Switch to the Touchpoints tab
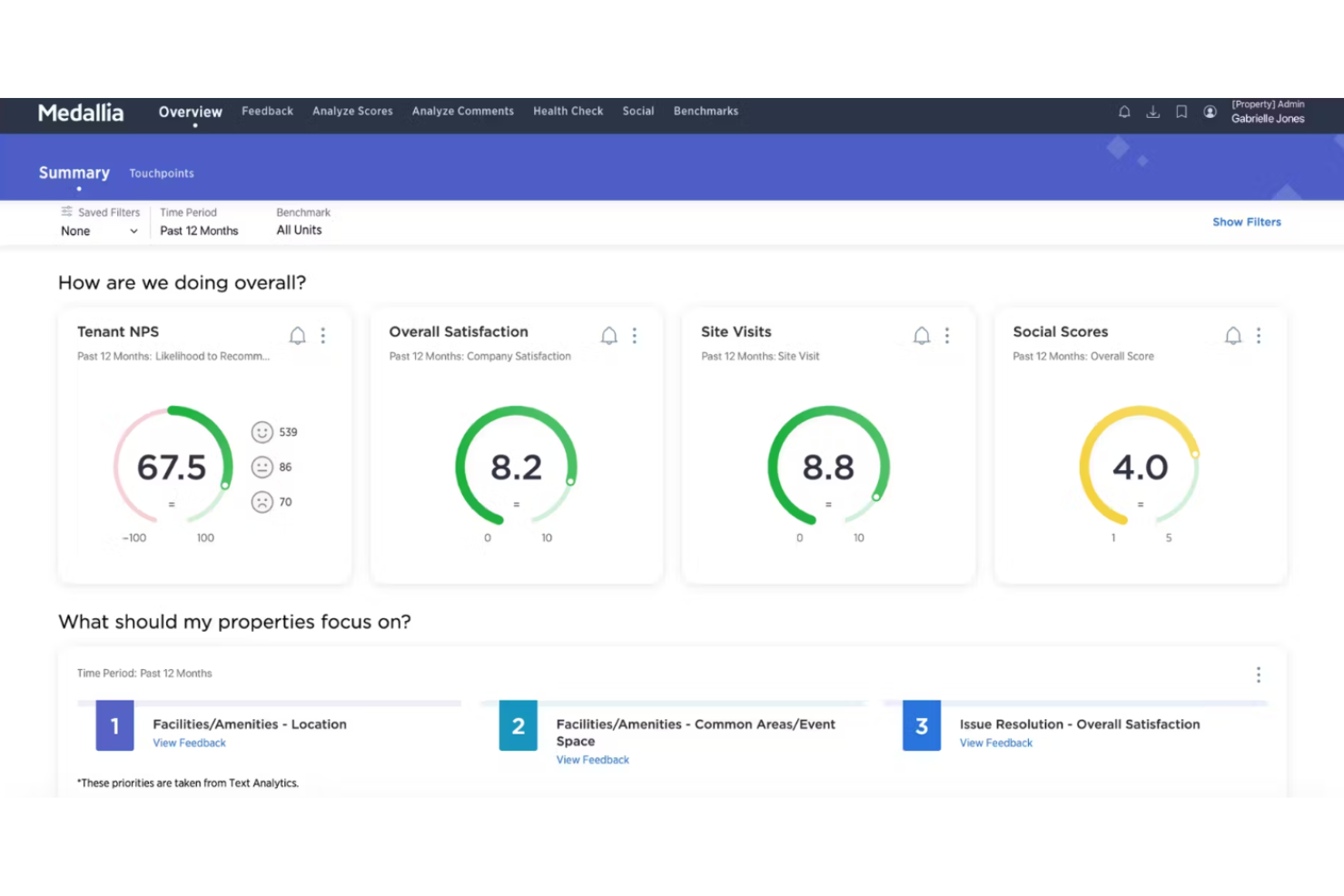 click(161, 172)
